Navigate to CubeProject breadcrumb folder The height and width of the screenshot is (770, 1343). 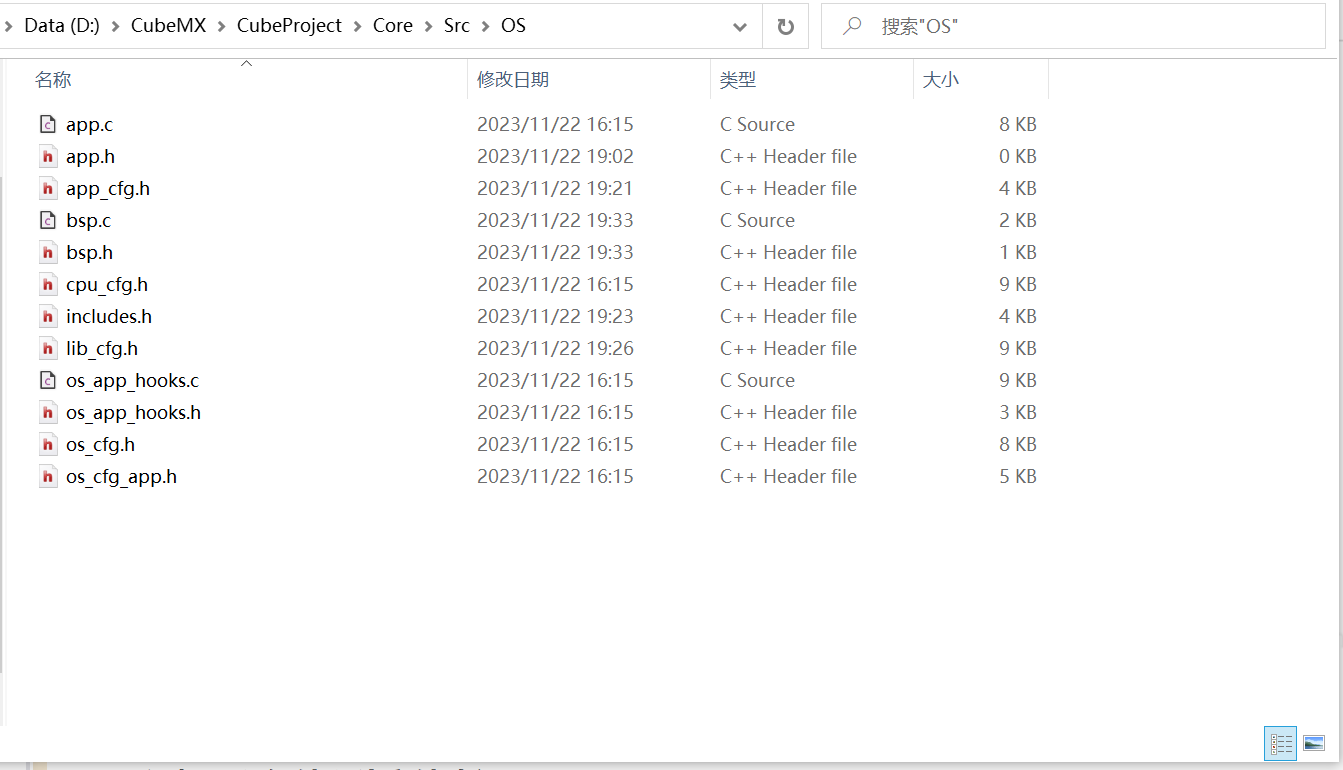tap(289, 26)
